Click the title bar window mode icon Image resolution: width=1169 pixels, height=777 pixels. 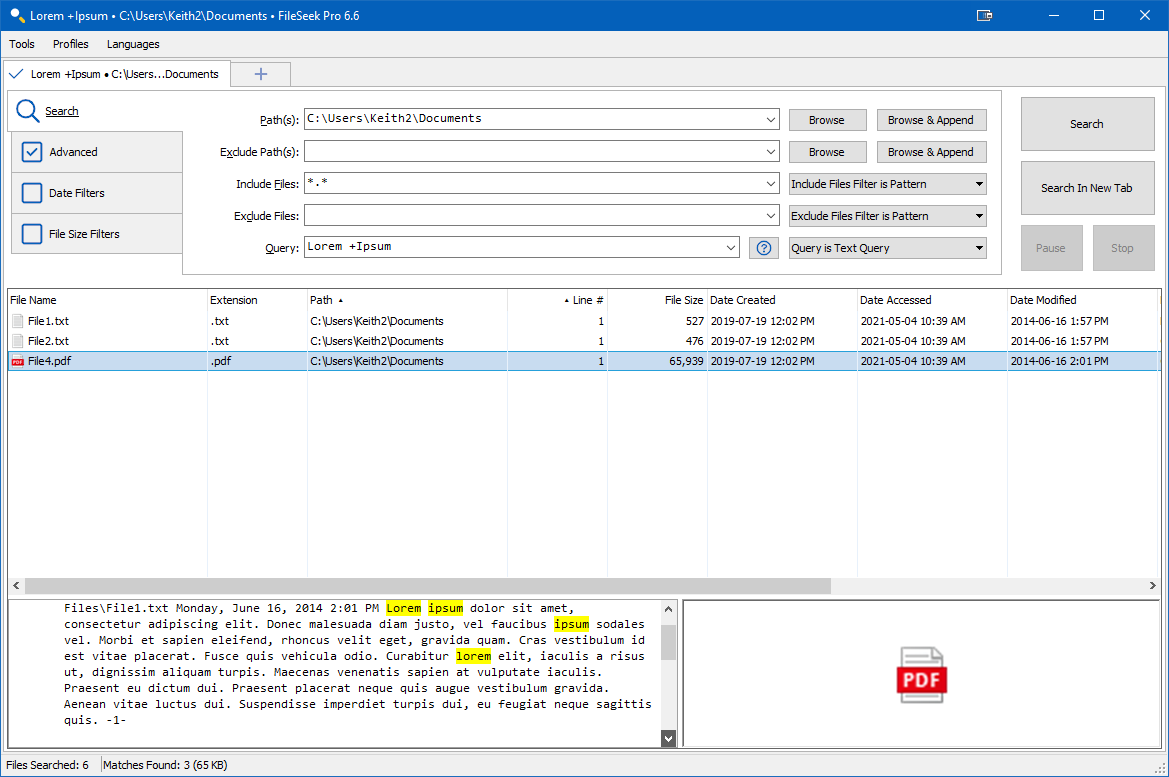pyautogui.click(x=985, y=15)
